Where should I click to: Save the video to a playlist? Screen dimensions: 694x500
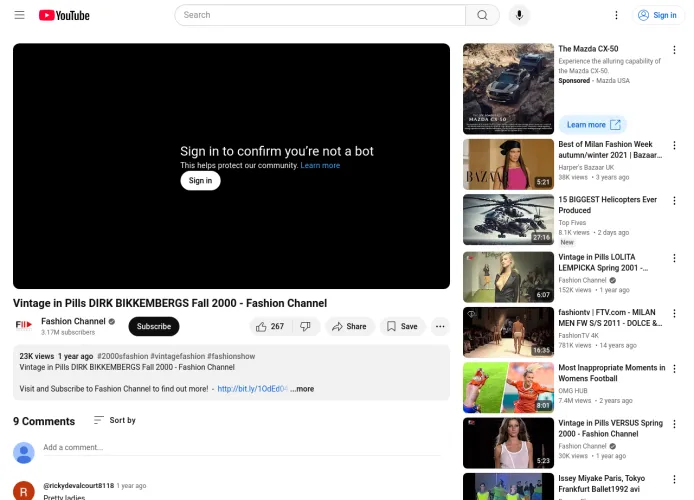click(402, 327)
